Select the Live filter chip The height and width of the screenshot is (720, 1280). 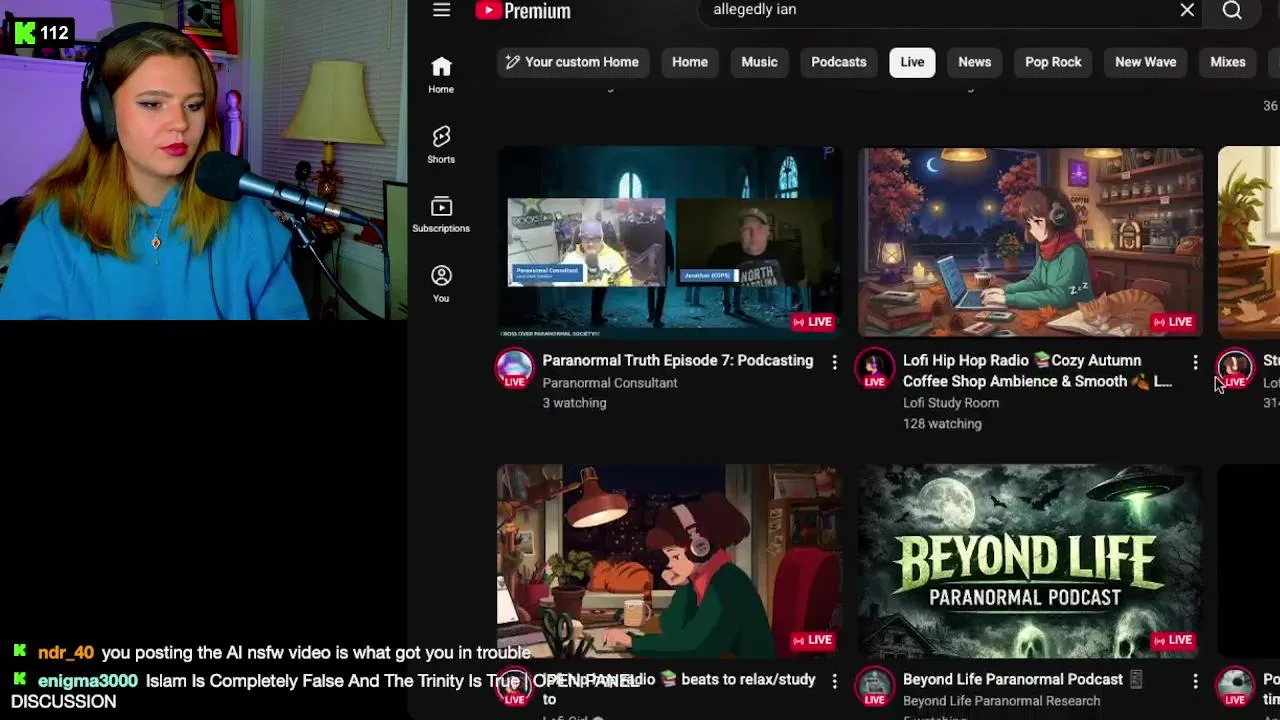pos(912,62)
